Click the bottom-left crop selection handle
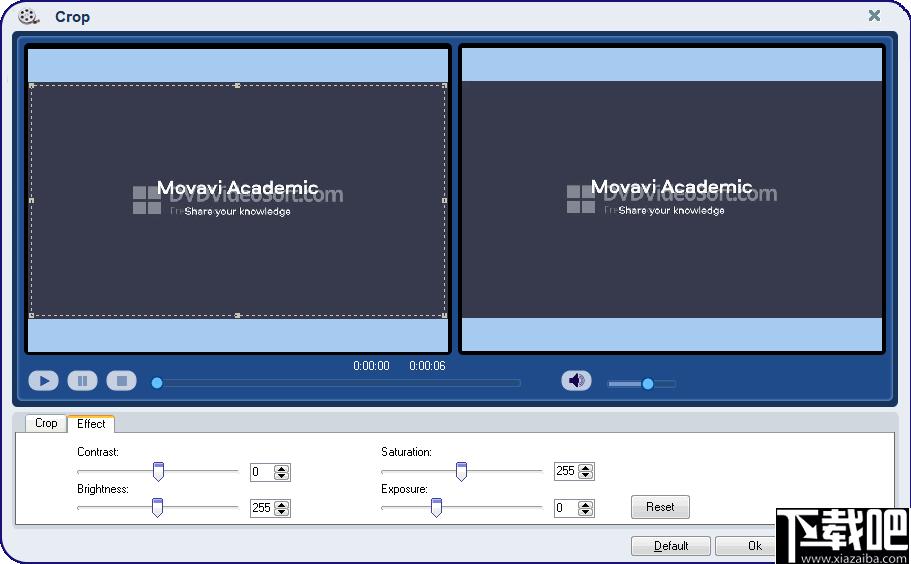 32,315
